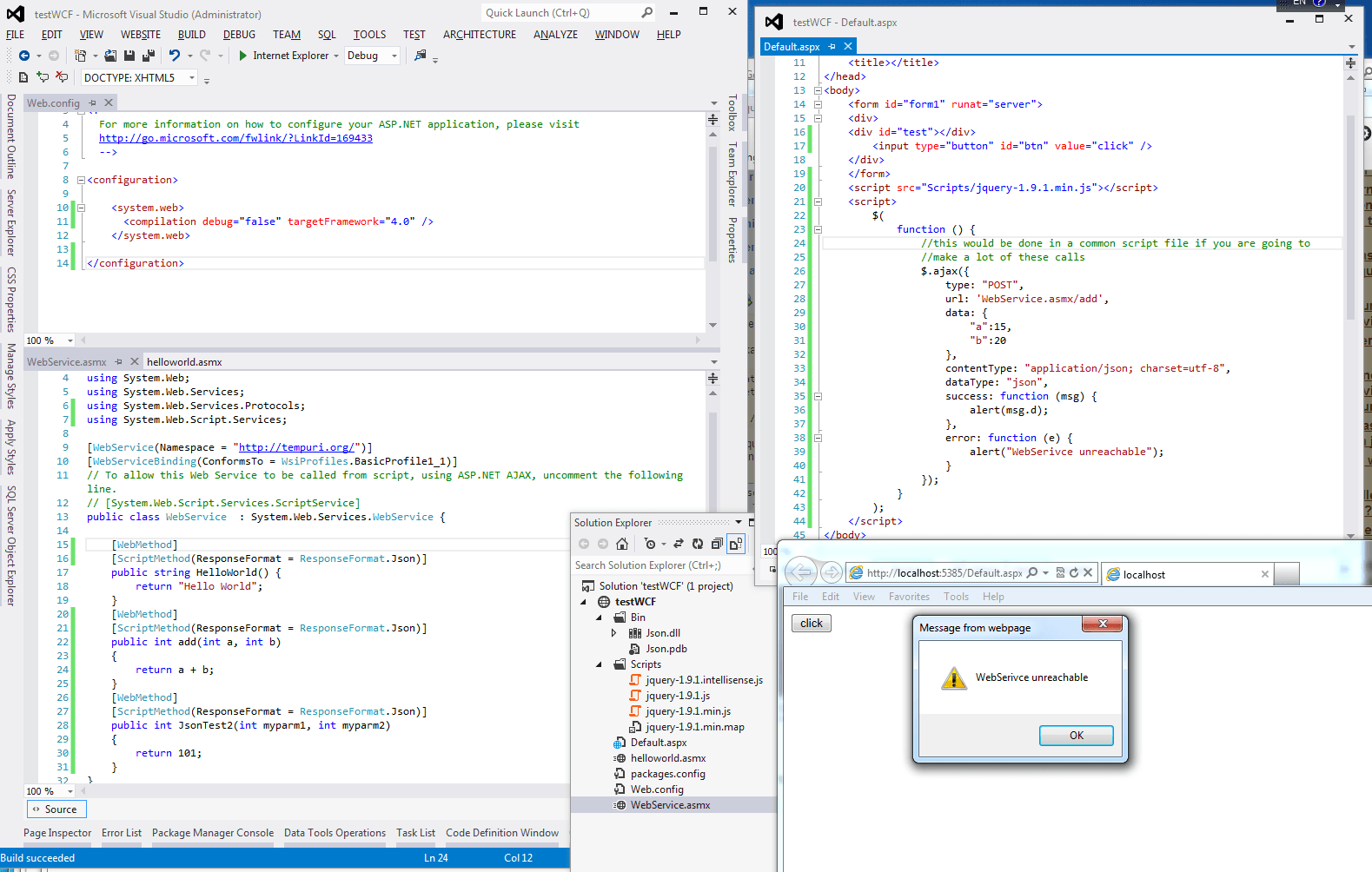Open the ARCHITECTURE menu
Screen dimensions: 1372x872
click(480, 35)
